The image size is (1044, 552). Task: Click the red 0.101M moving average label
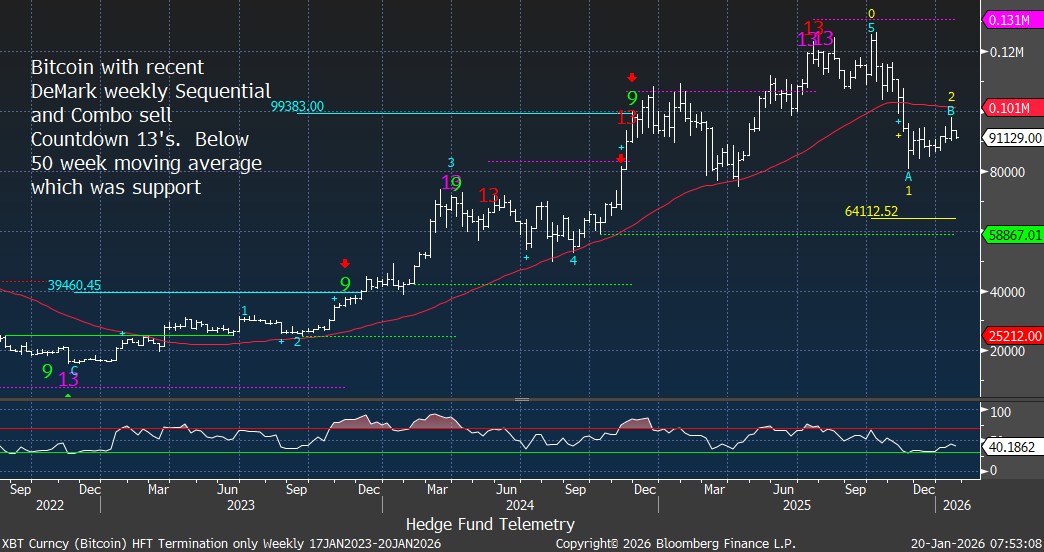click(x=1014, y=108)
